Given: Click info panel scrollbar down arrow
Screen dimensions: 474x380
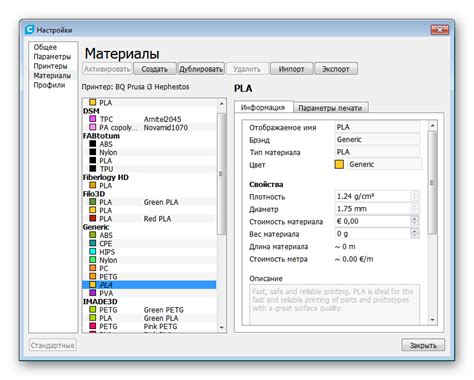Looking at the screenshot, I should [432, 320].
